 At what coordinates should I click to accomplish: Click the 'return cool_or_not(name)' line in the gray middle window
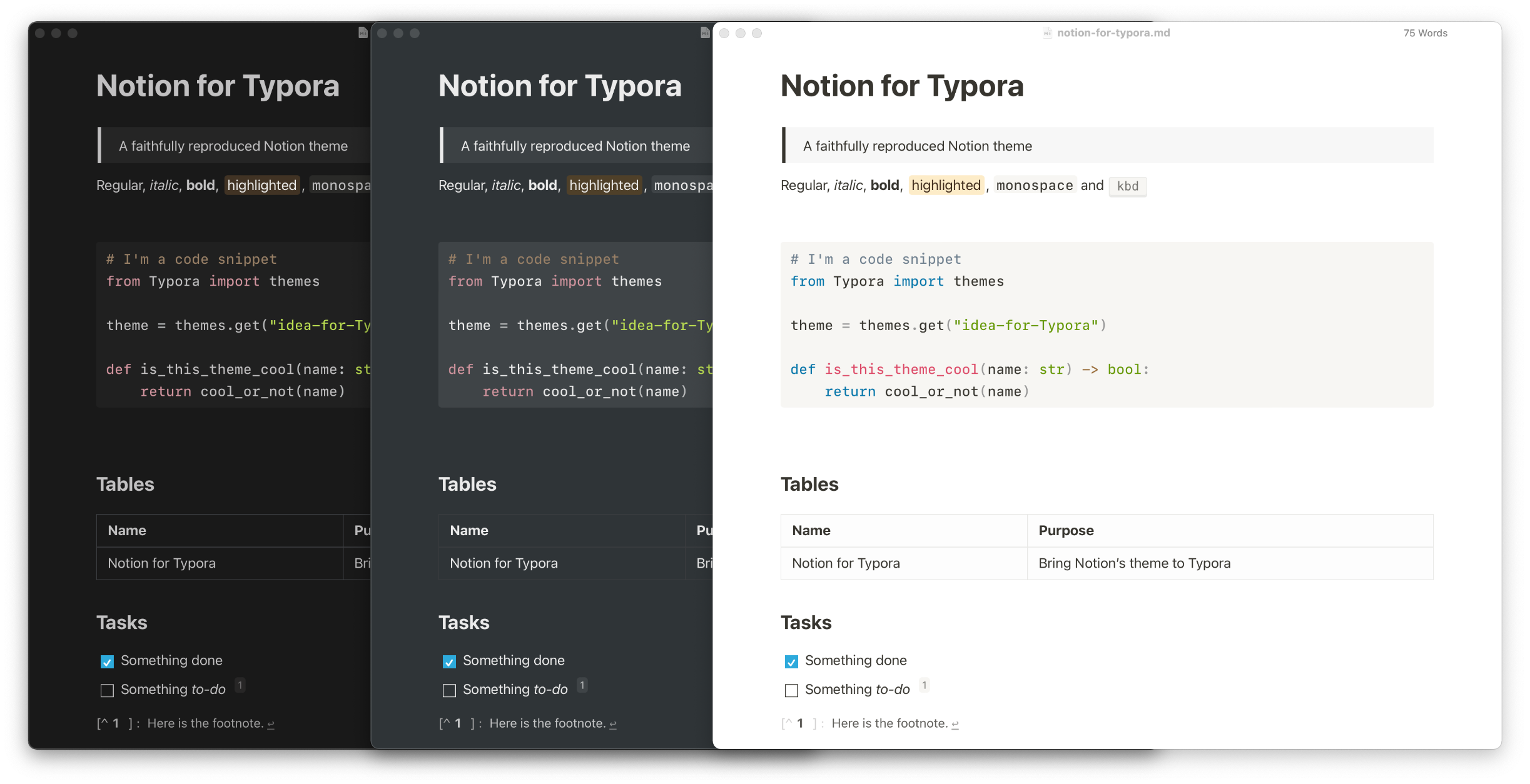click(x=585, y=391)
